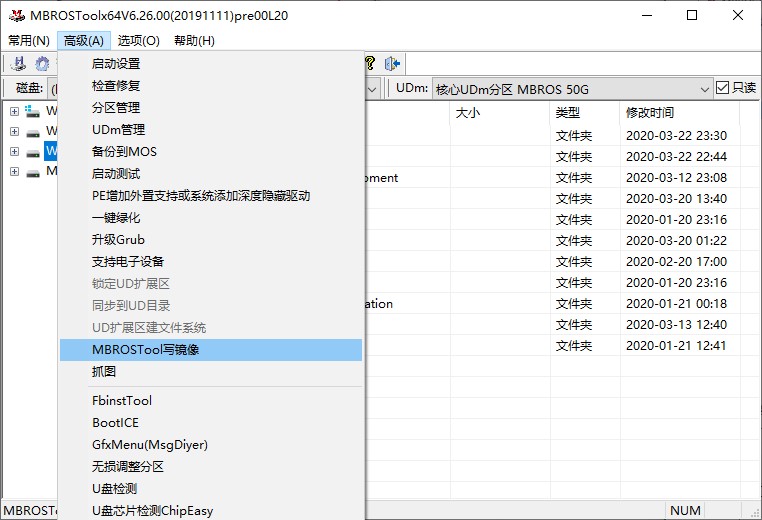
Task: Expand the tree node starting with M
Action: click(x=14, y=172)
